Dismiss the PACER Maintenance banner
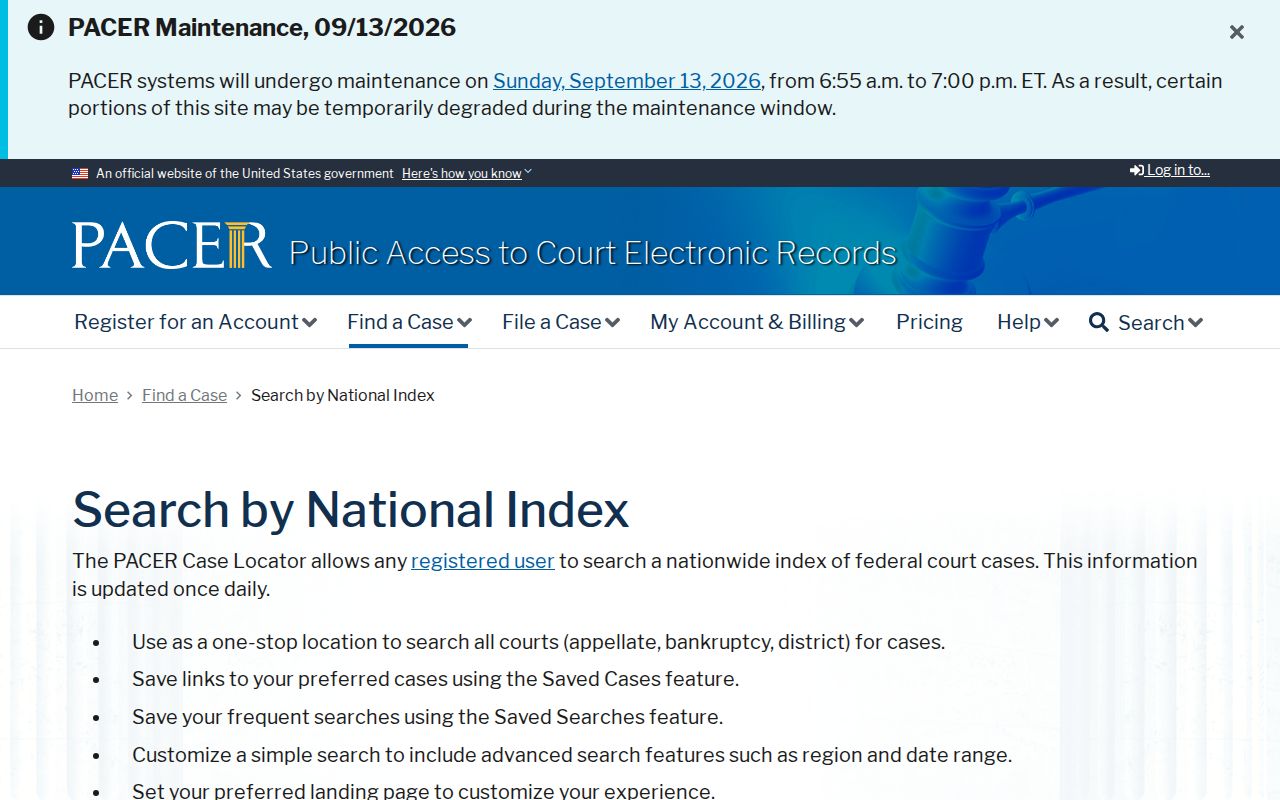This screenshot has height=800, width=1280. point(1237,32)
